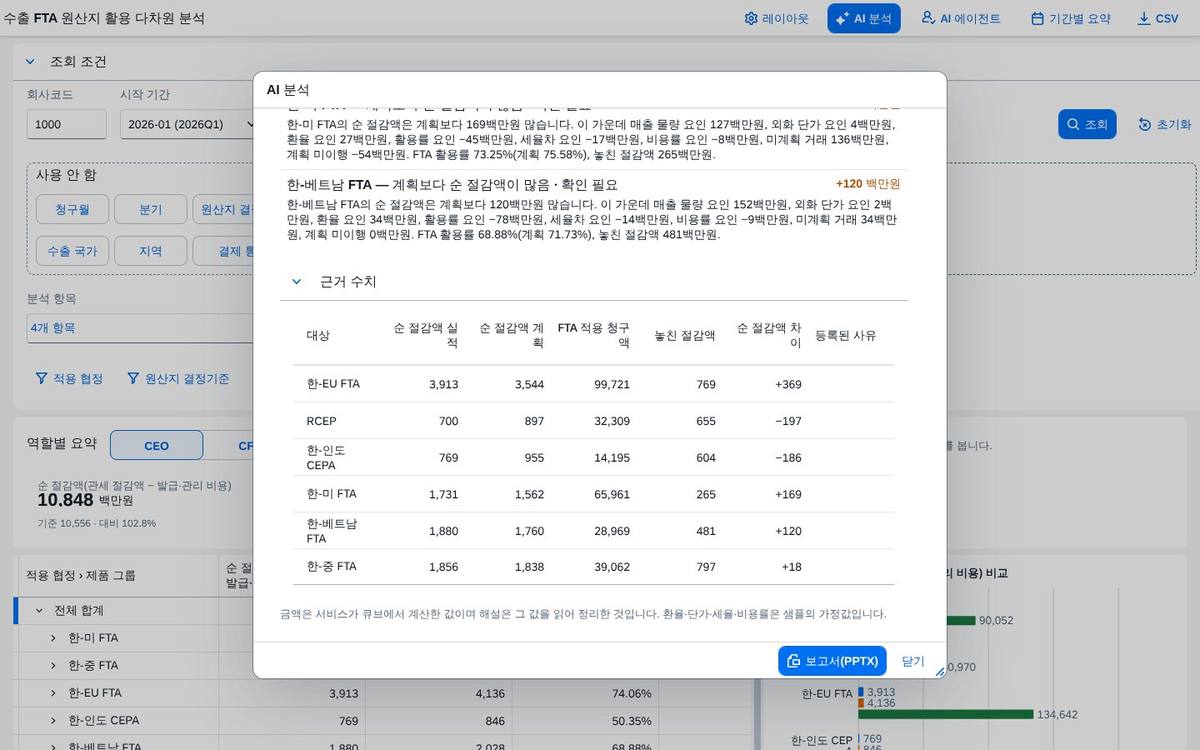Click the 한-중 FTA row in dialog table
The image size is (1200, 750).
594,567
